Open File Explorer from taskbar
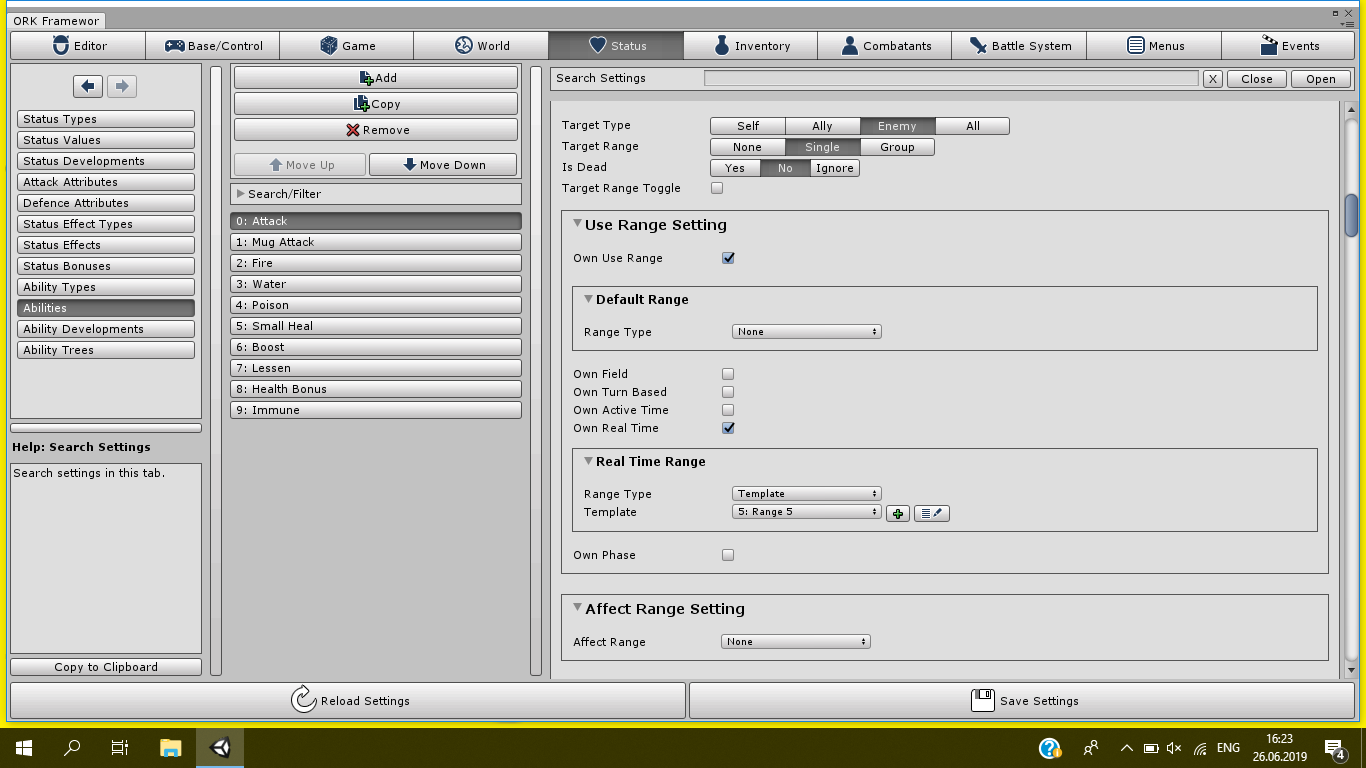1366x768 pixels. click(x=171, y=748)
